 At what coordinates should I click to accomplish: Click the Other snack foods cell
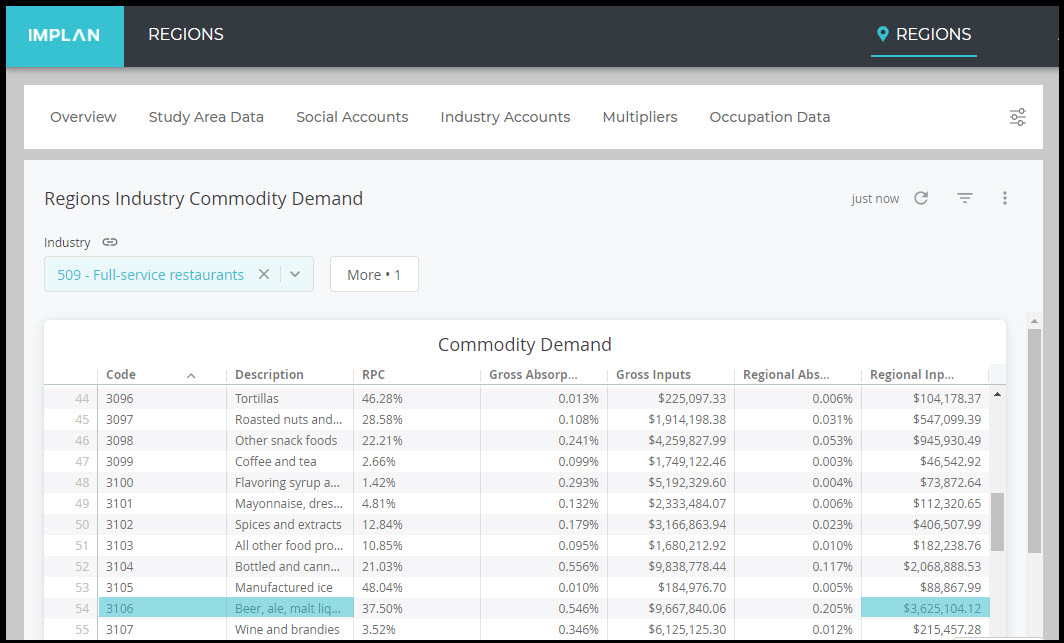click(x=290, y=440)
